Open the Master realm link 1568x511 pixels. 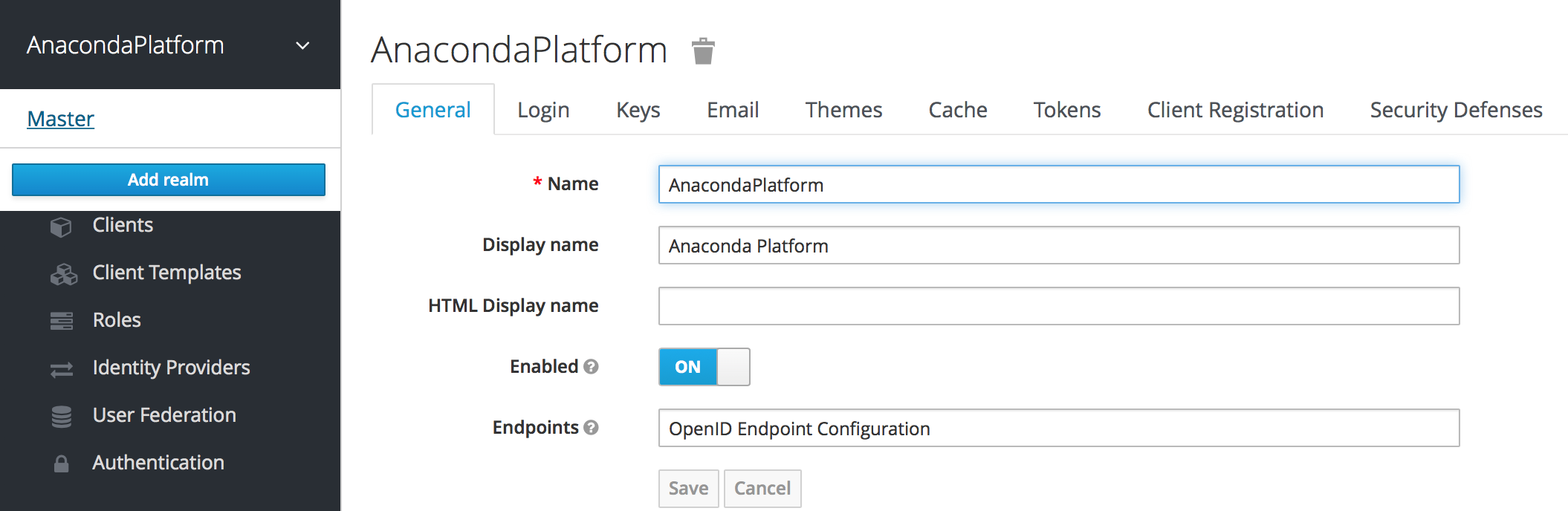pyautogui.click(x=61, y=119)
